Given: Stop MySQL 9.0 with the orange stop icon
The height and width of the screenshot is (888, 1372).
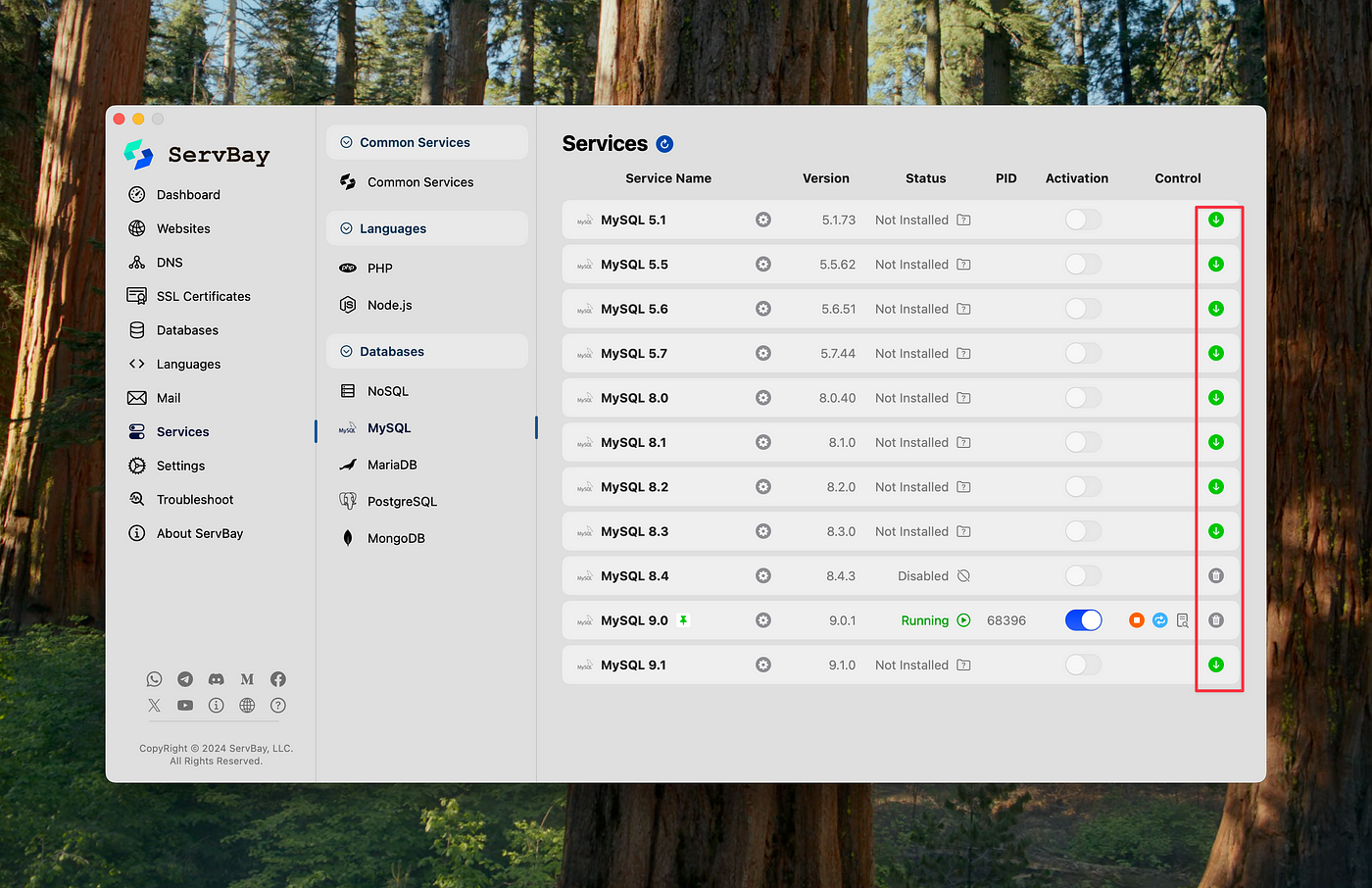Looking at the screenshot, I should pos(1137,620).
